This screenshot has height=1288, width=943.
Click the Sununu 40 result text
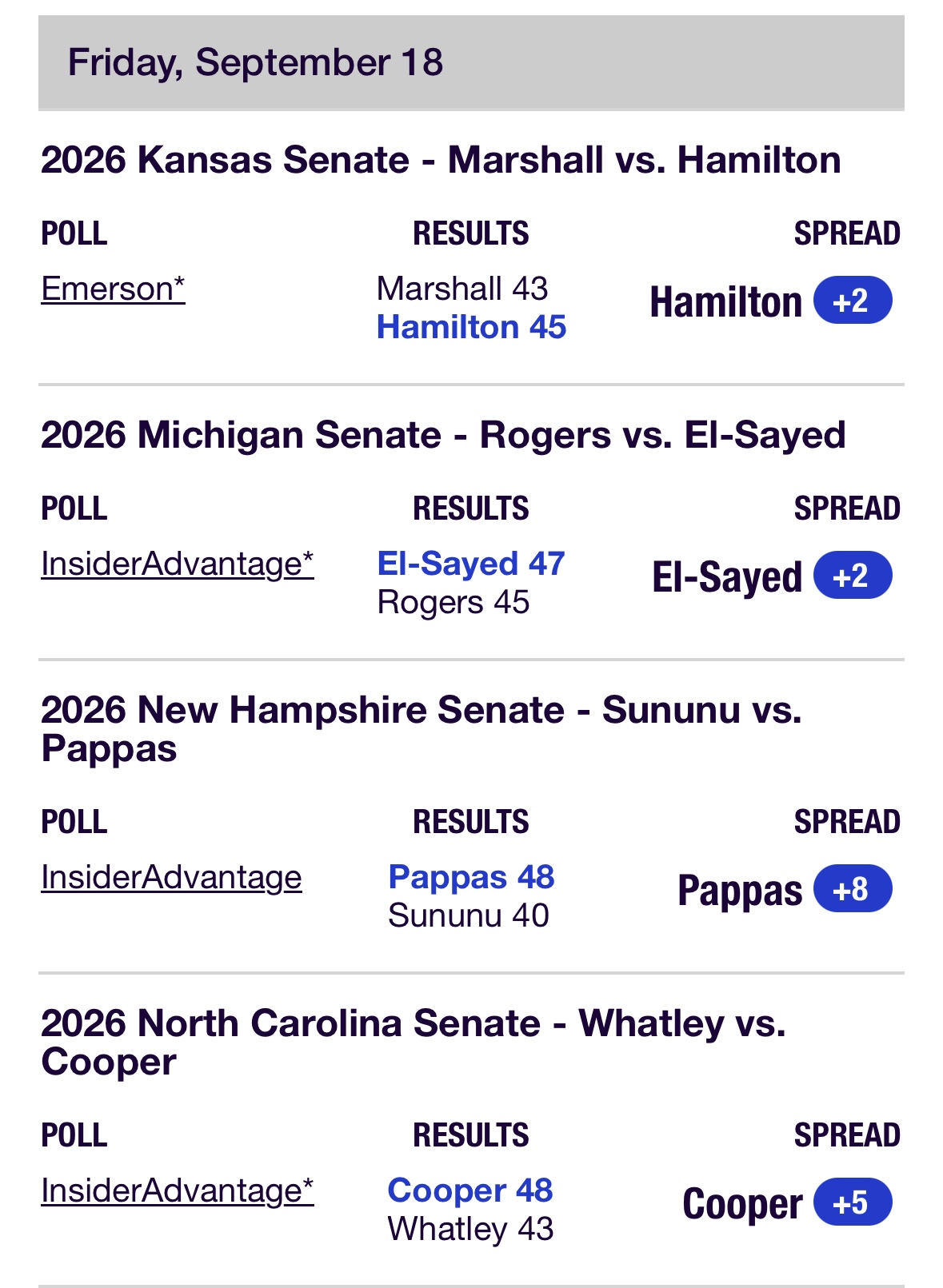(x=469, y=915)
